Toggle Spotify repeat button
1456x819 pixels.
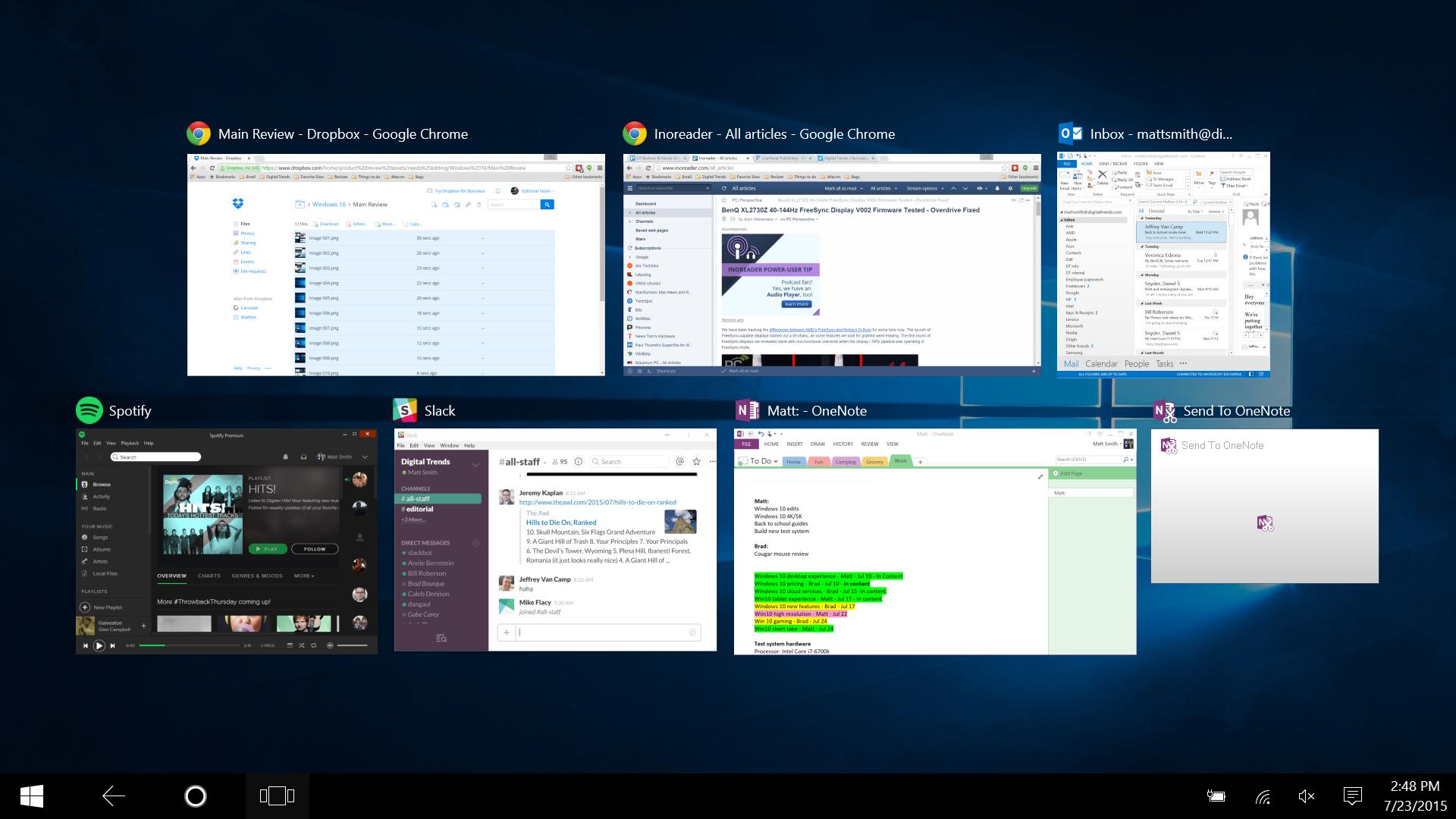tap(314, 645)
